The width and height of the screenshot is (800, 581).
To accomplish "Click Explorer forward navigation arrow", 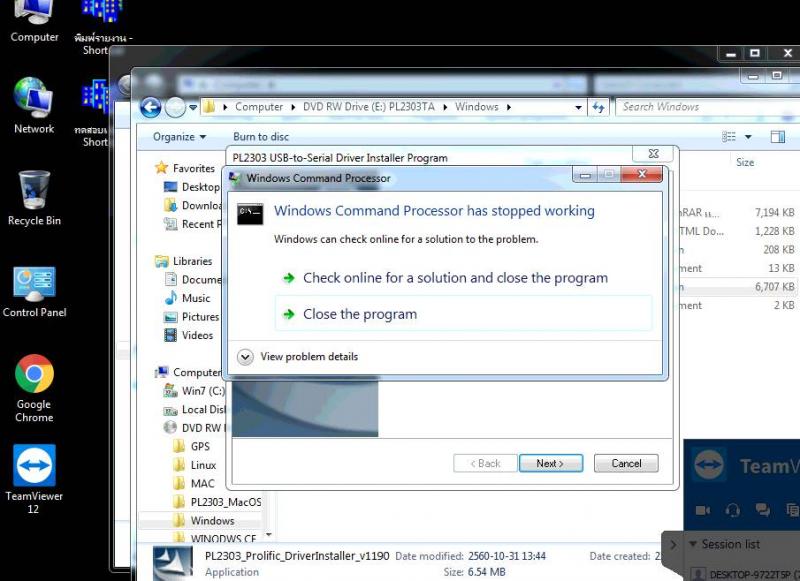I will [175, 107].
